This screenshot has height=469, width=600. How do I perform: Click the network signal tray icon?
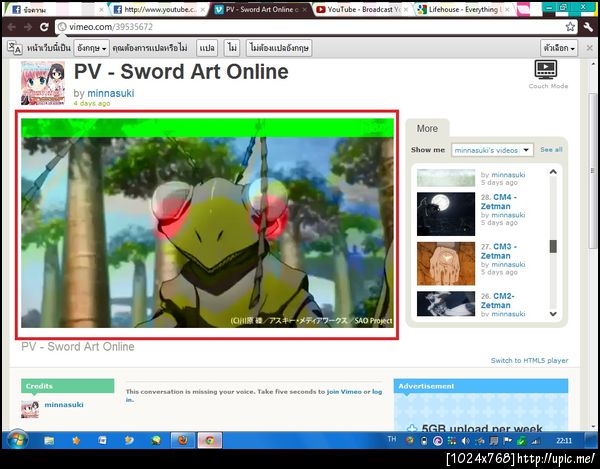(535, 441)
